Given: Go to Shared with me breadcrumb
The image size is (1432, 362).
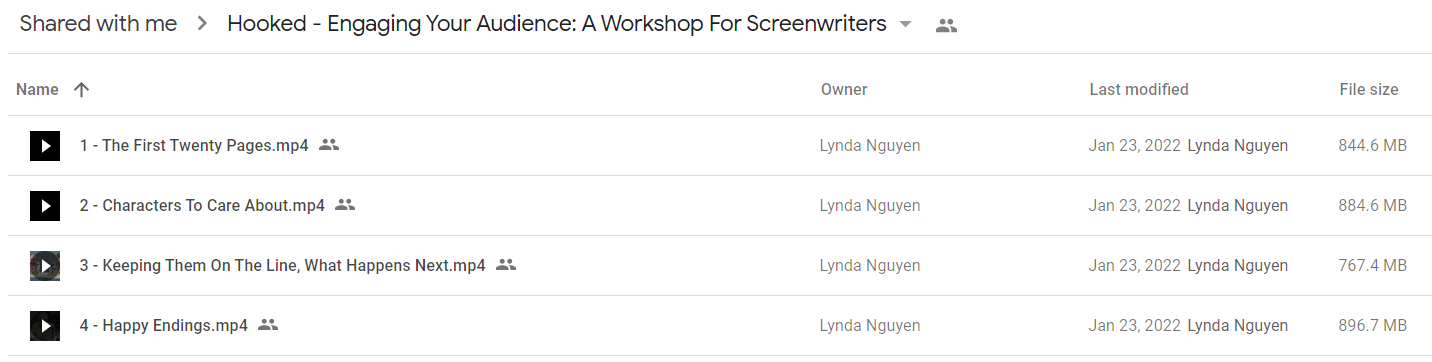Looking at the screenshot, I should click(98, 24).
